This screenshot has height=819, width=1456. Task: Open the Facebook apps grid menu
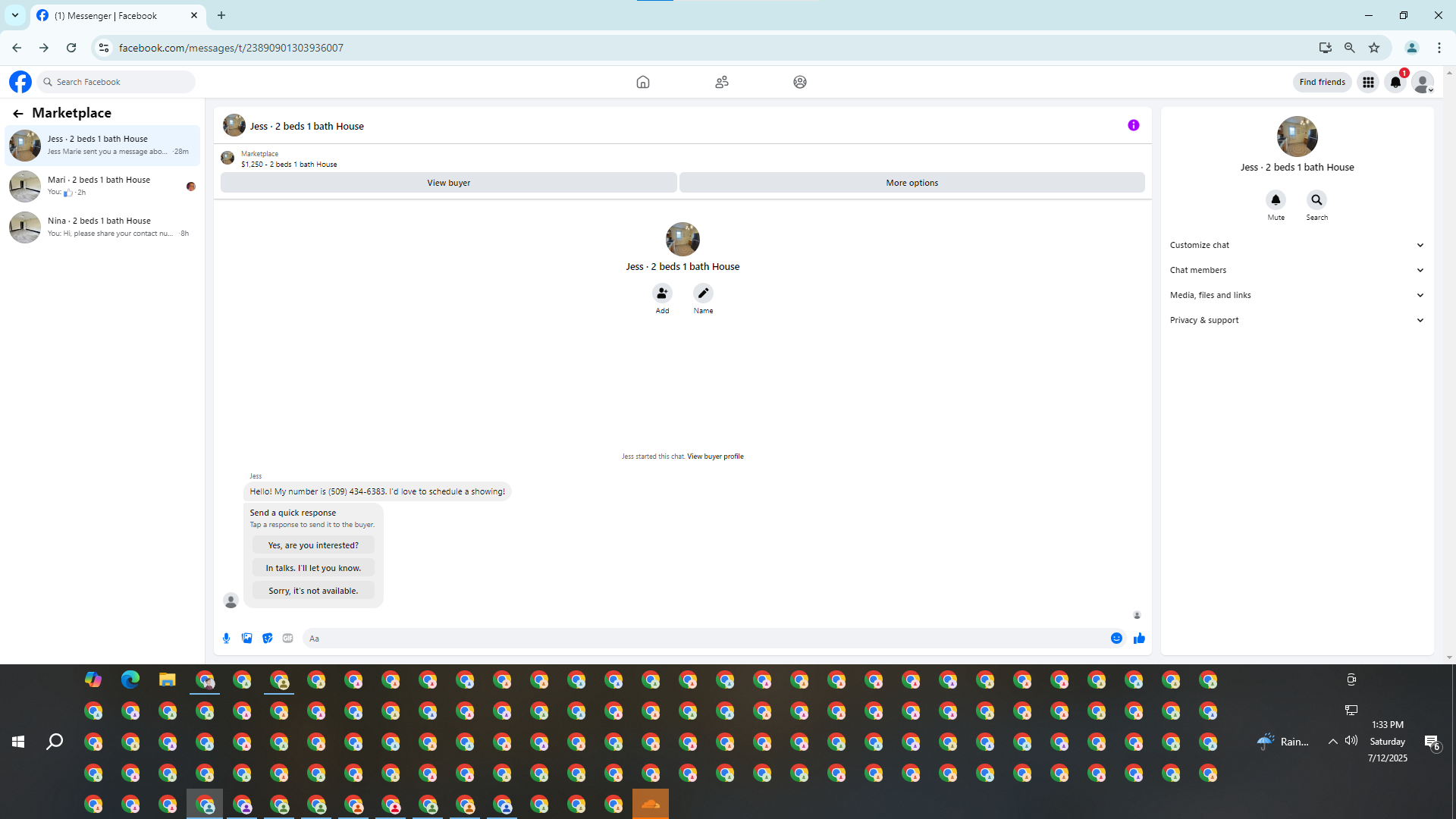(x=1368, y=82)
